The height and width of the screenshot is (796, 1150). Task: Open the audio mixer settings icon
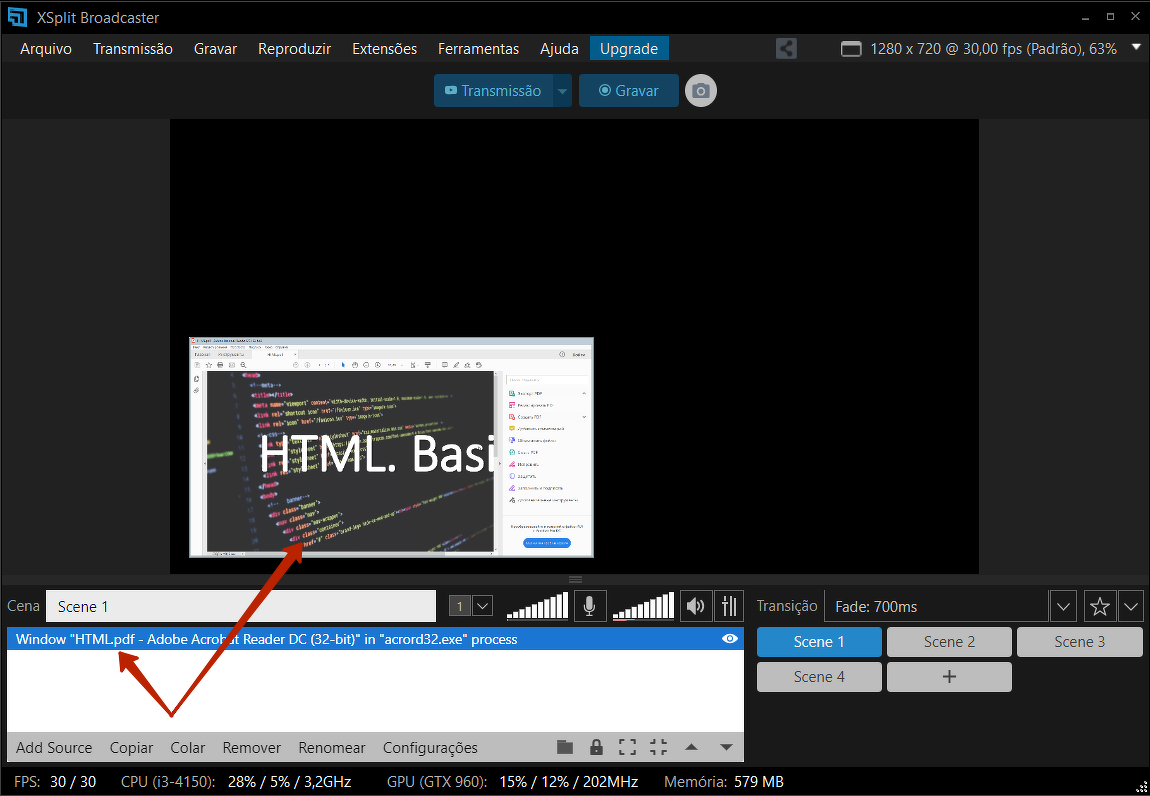pyautogui.click(x=729, y=606)
